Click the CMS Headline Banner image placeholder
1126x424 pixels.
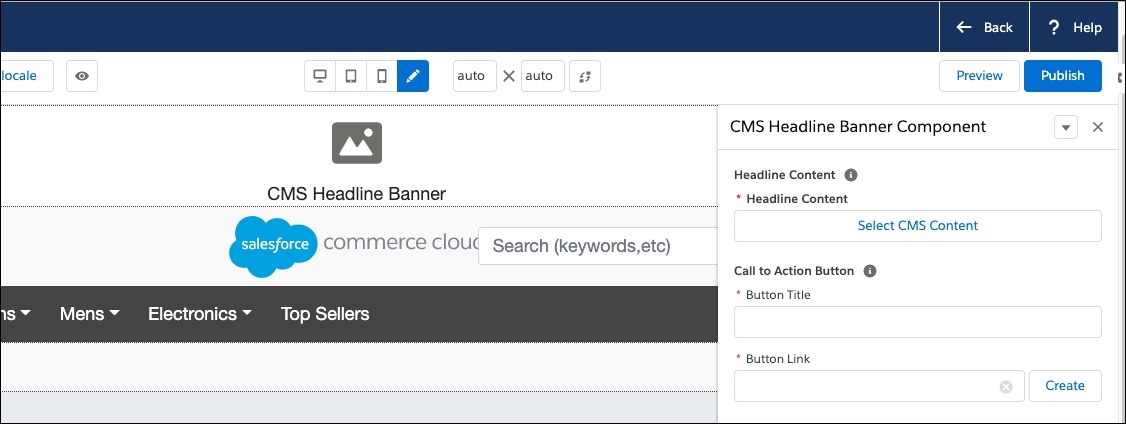click(357, 143)
